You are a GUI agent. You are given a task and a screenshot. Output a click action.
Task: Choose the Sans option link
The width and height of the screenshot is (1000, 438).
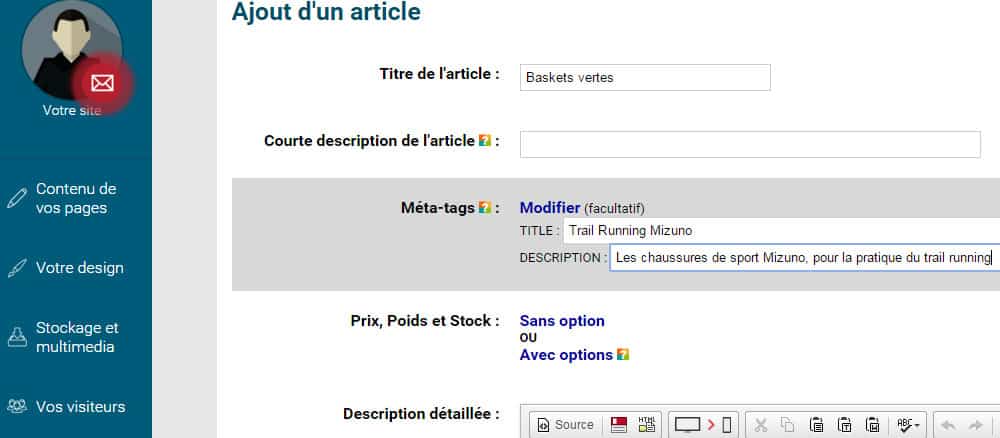click(x=562, y=321)
